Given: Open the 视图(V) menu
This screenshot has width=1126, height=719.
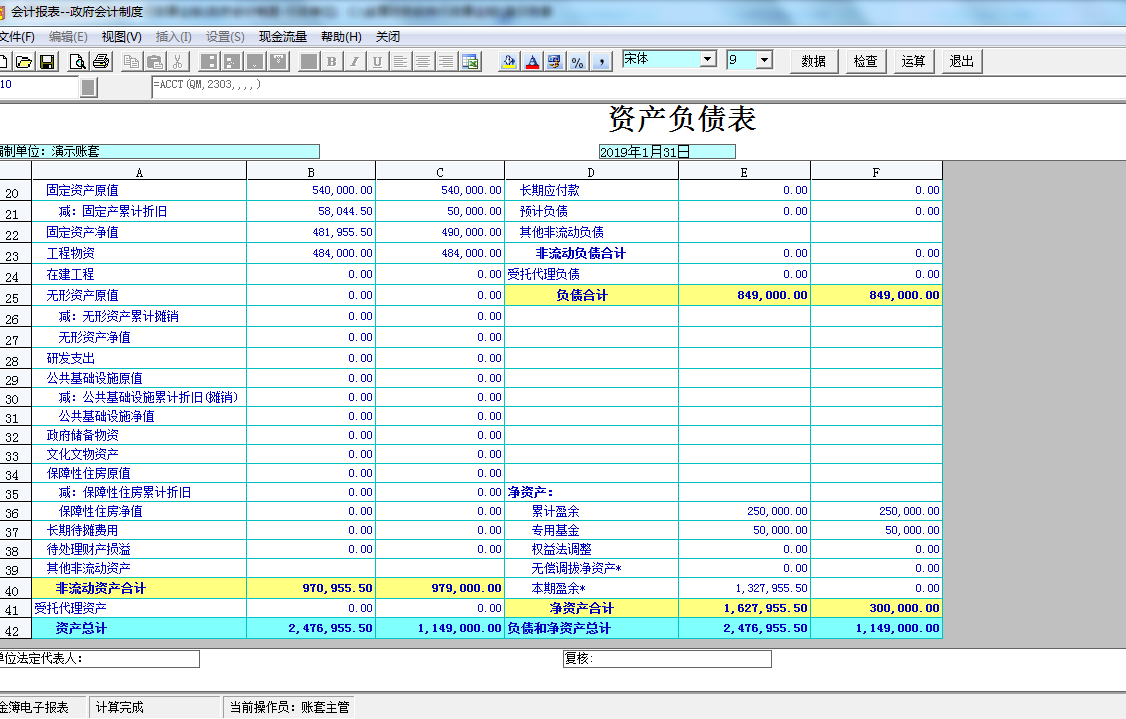Looking at the screenshot, I should [121, 37].
